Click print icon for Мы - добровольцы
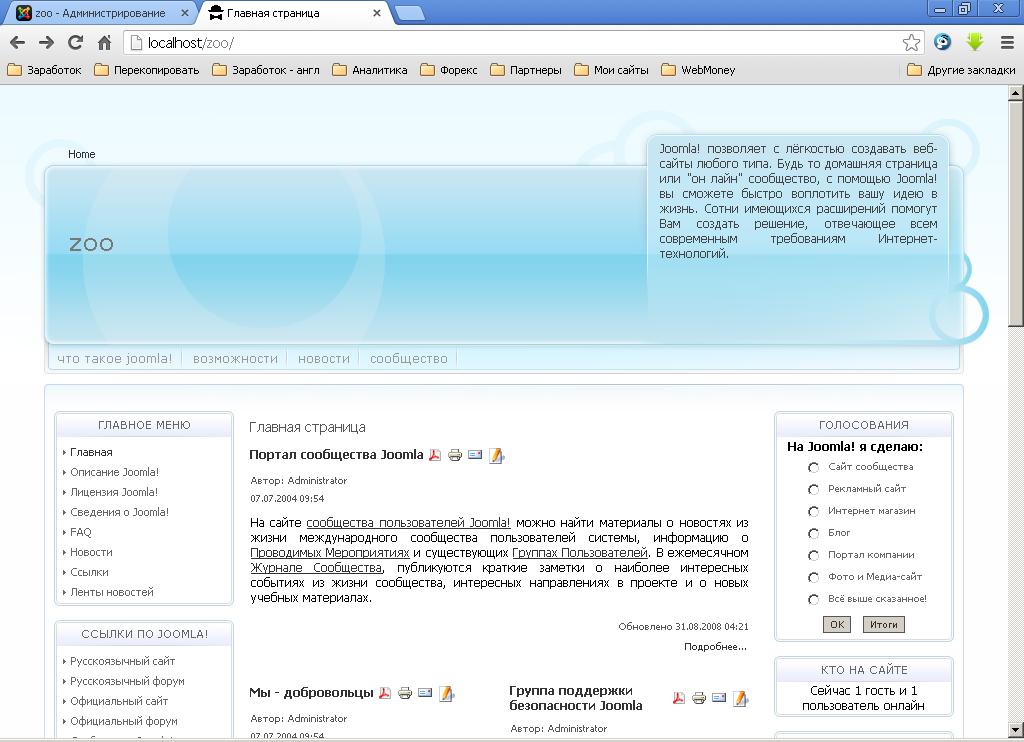 click(x=405, y=693)
